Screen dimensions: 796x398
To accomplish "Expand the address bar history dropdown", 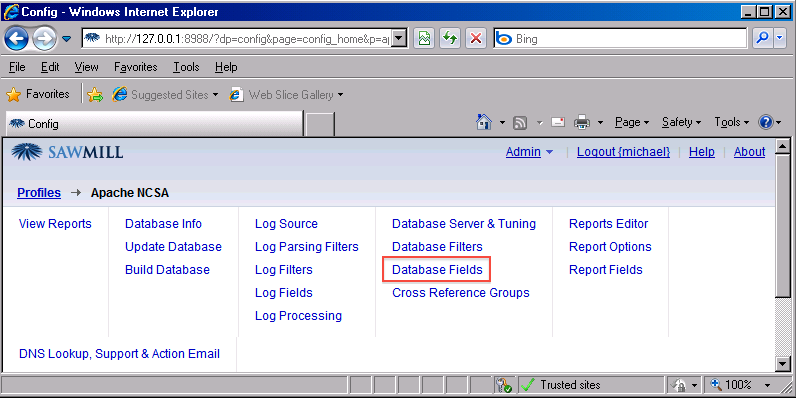I will (400, 39).
